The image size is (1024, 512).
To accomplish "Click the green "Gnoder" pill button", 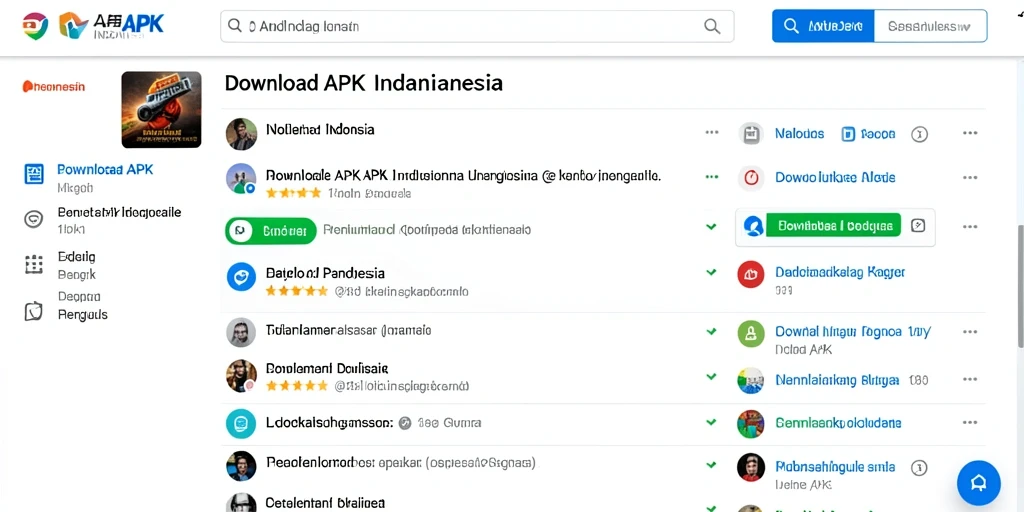I will [270, 231].
